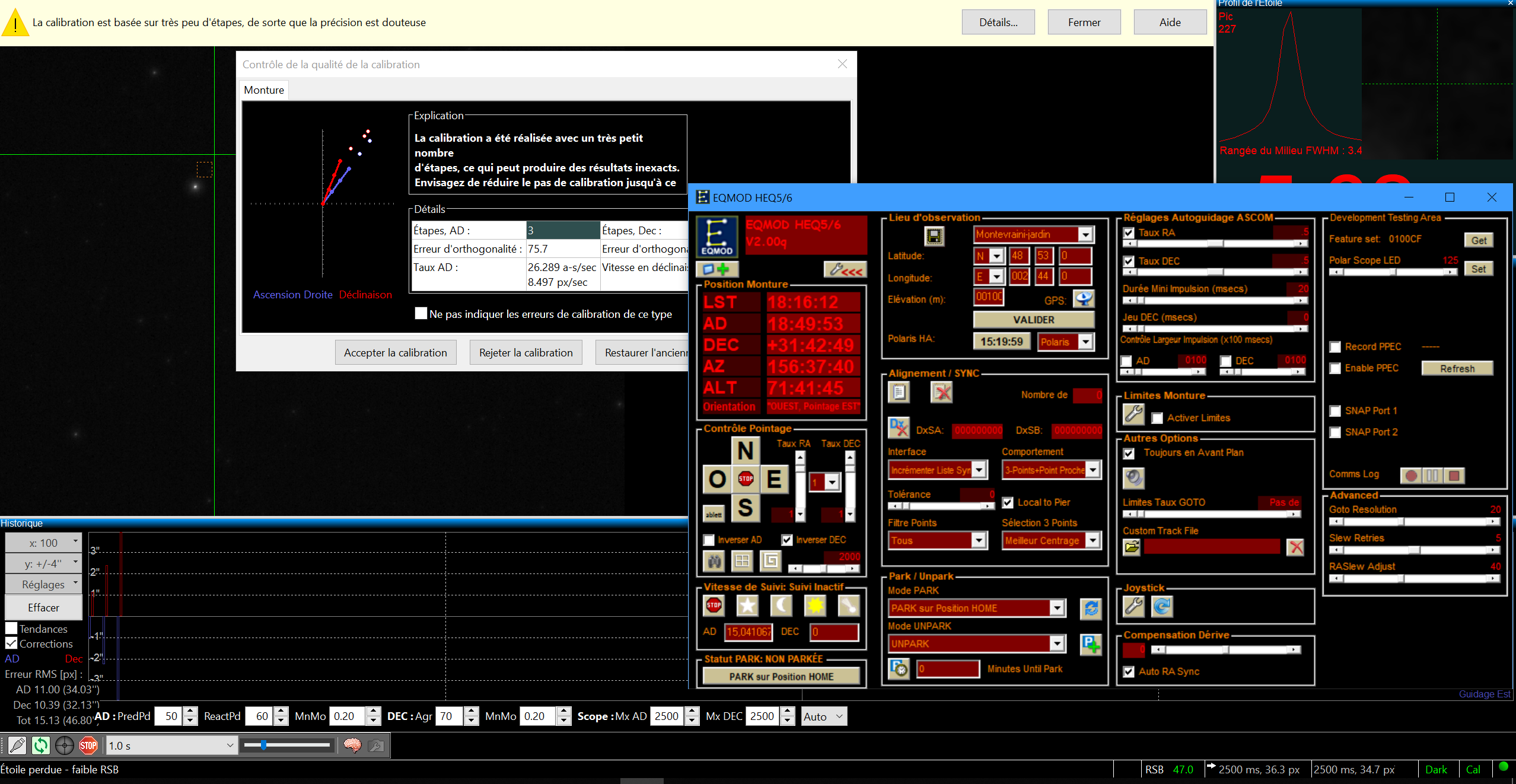Enable the Inverser AD checkbox
This screenshot has width=1516, height=784.
point(709,540)
